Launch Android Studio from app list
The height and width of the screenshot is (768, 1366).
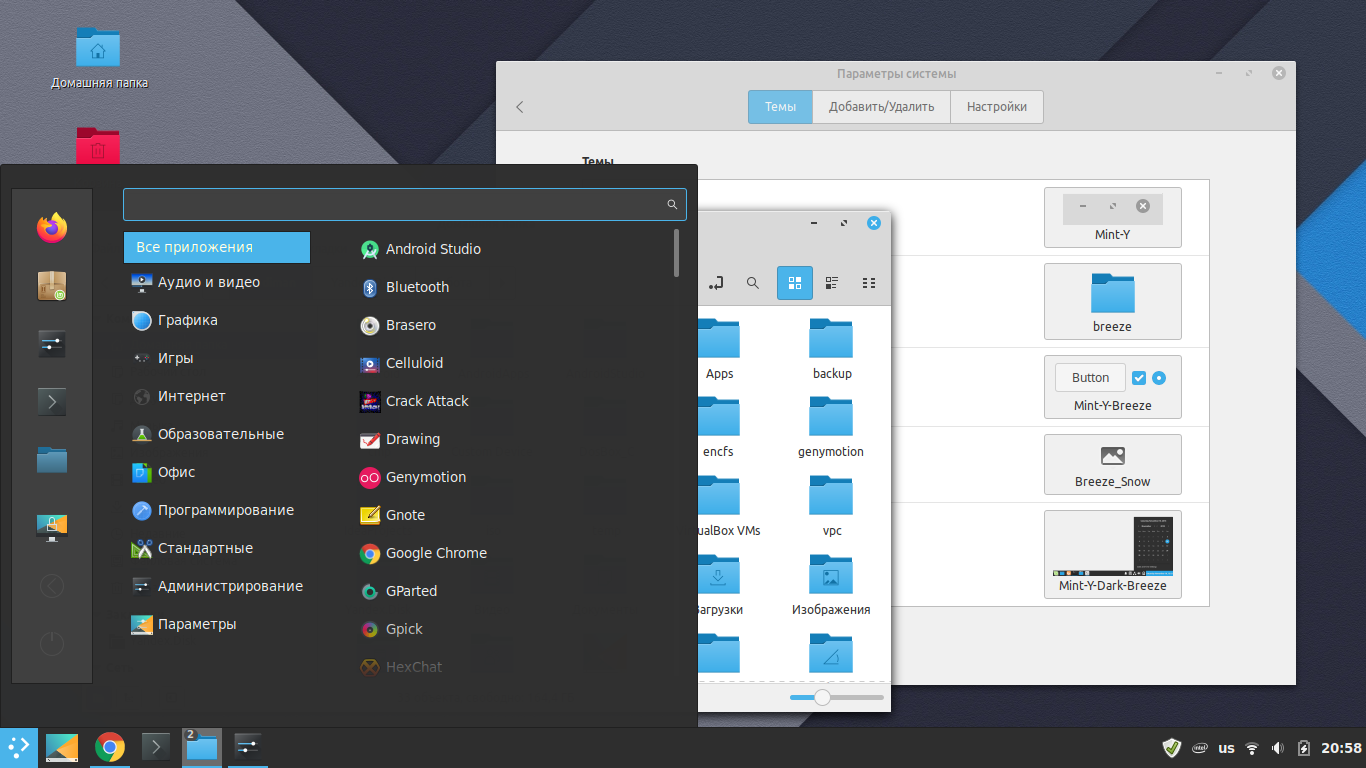click(x=420, y=249)
